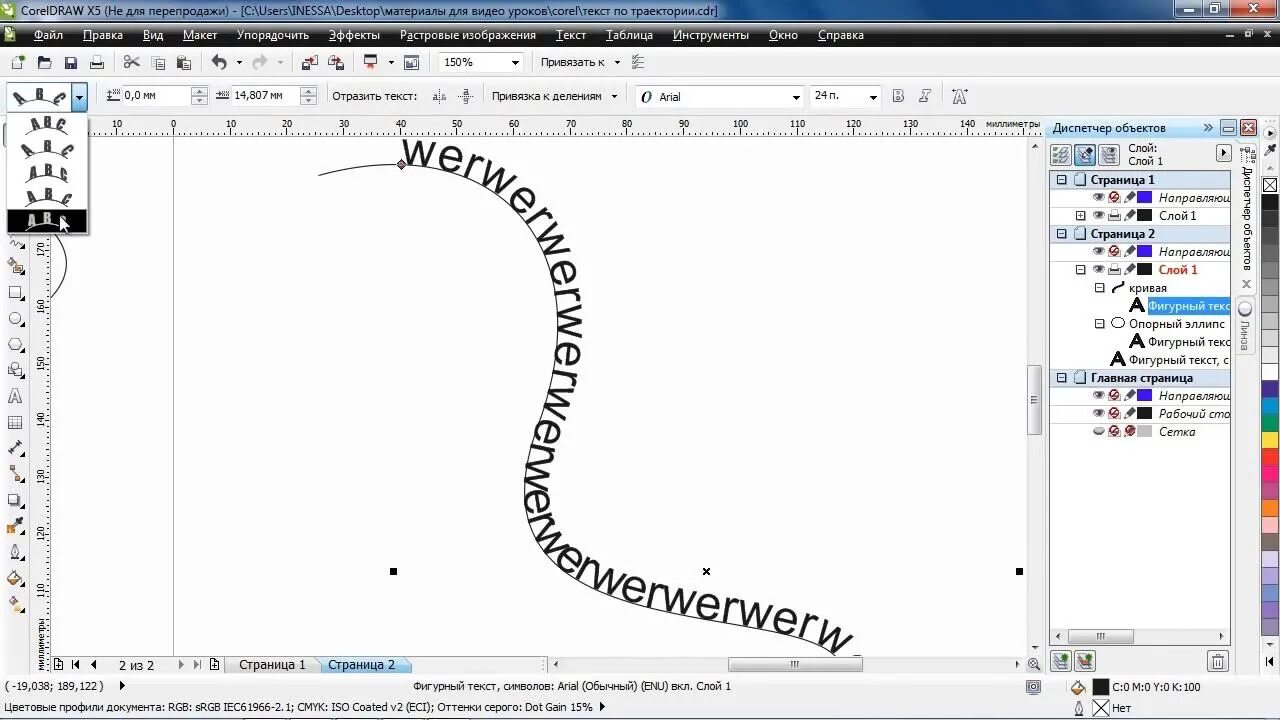Viewport: 1280px width, 720px height.
Task: Pick the yellow color swatch in palette
Action: tap(1270, 440)
